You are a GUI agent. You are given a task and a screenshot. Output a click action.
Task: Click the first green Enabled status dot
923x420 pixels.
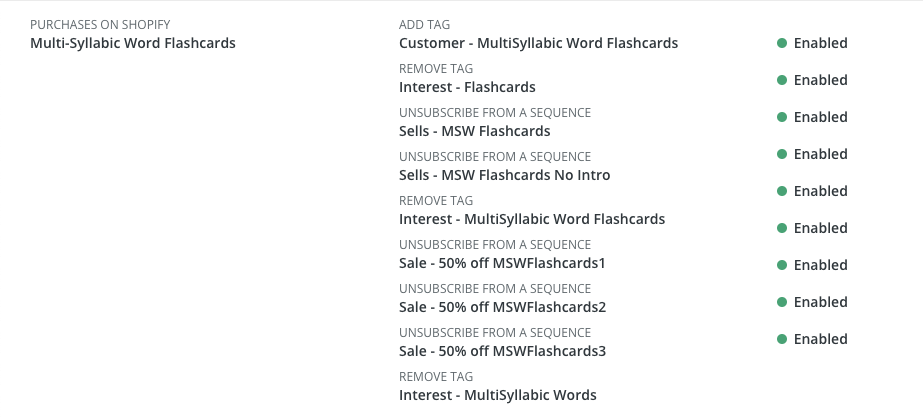(x=782, y=43)
